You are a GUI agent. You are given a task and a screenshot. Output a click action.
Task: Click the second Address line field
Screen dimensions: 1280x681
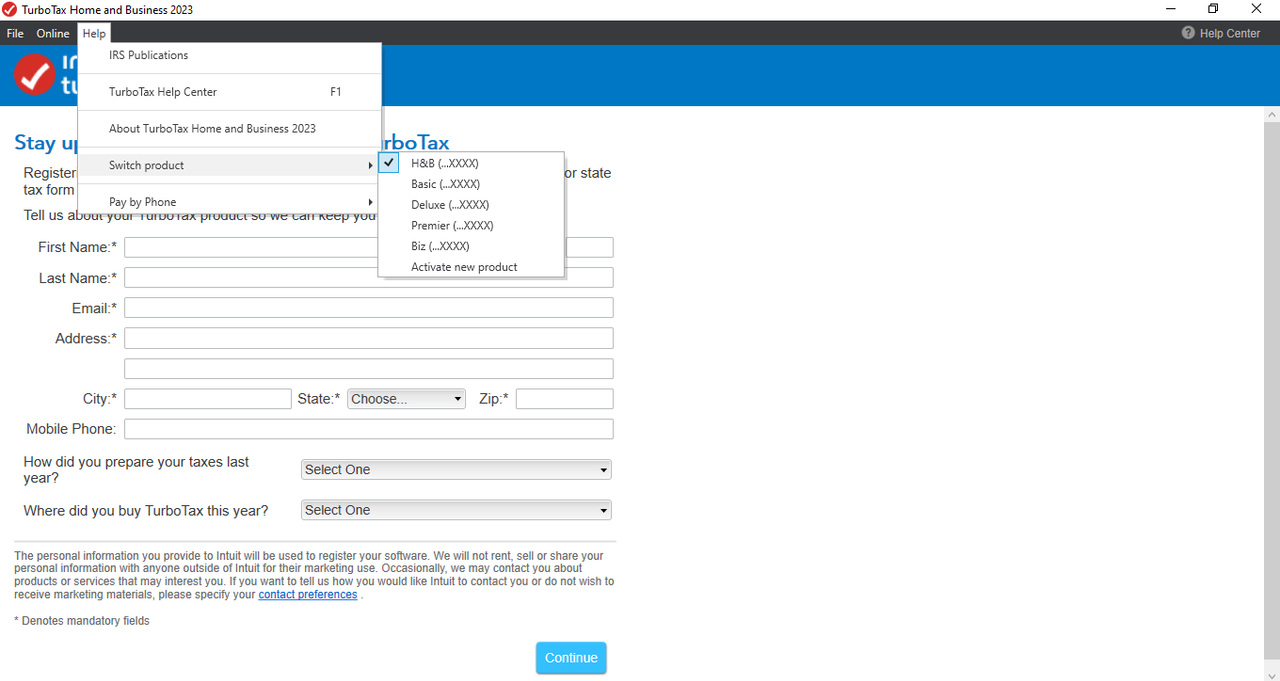point(369,369)
